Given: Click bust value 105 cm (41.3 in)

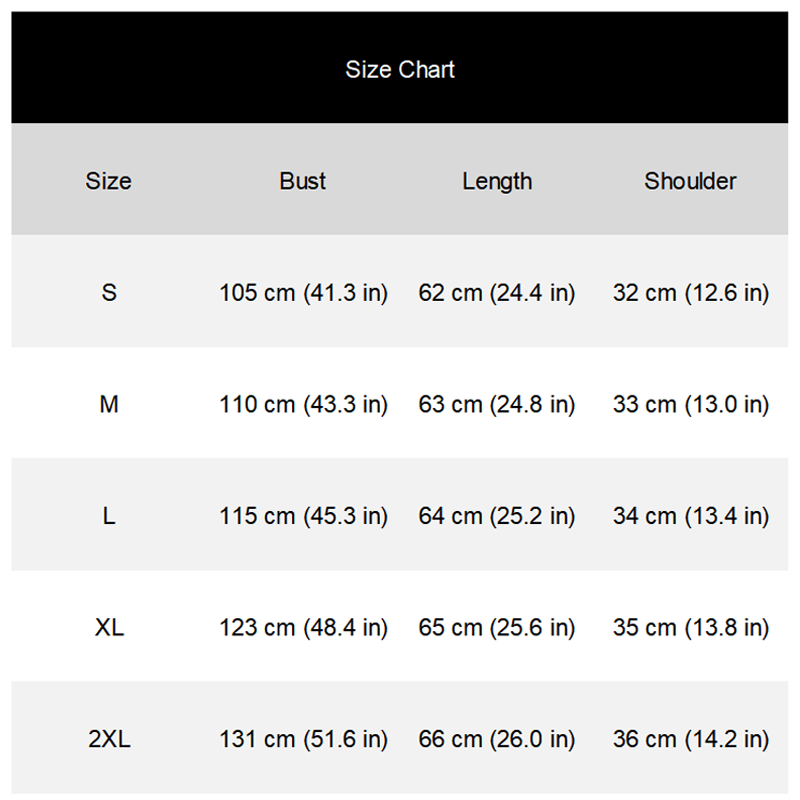Looking at the screenshot, I should click(x=303, y=293).
